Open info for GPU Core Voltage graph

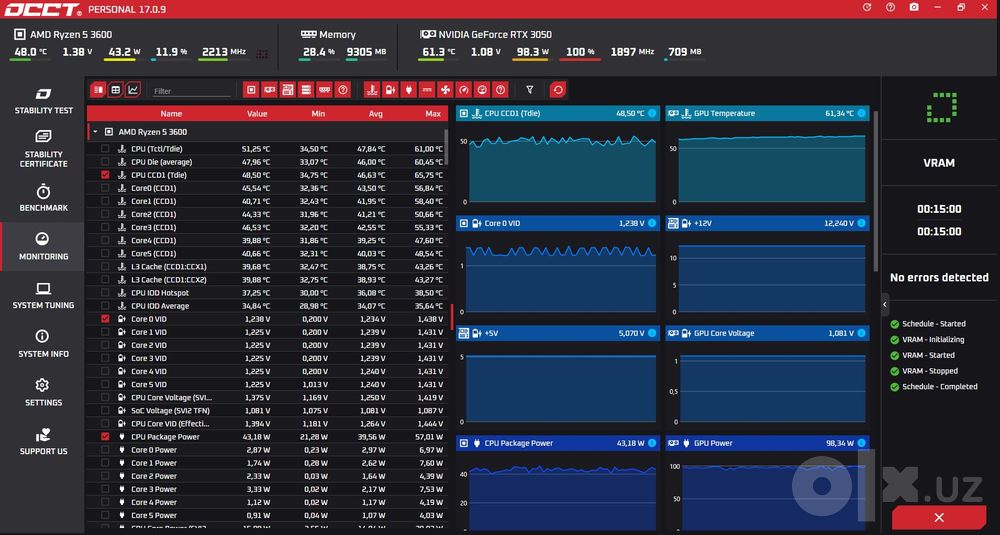862,333
